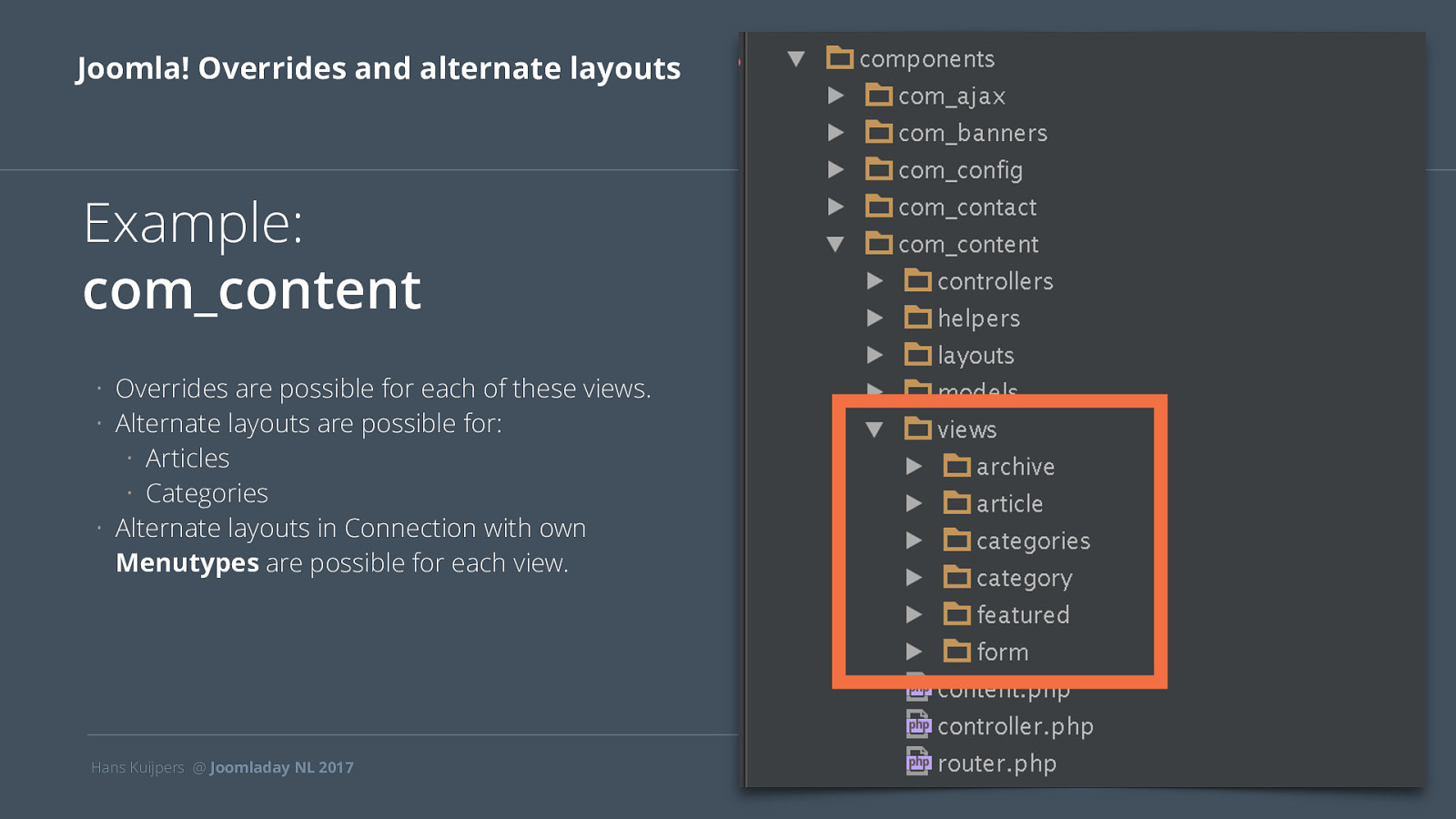The height and width of the screenshot is (819, 1456).
Task: Select the form tree label
Action: click(x=1002, y=652)
